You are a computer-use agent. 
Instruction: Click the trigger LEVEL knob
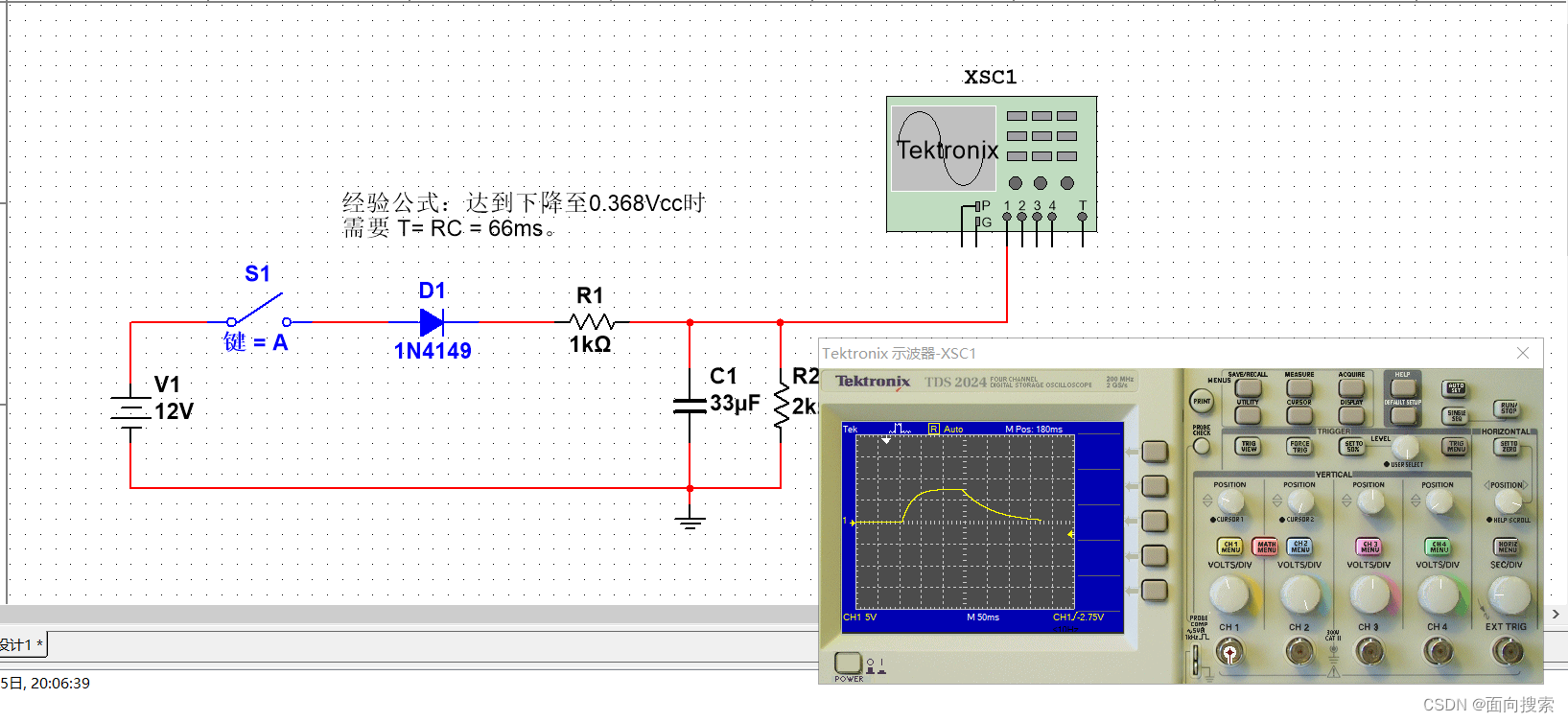point(1405,449)
